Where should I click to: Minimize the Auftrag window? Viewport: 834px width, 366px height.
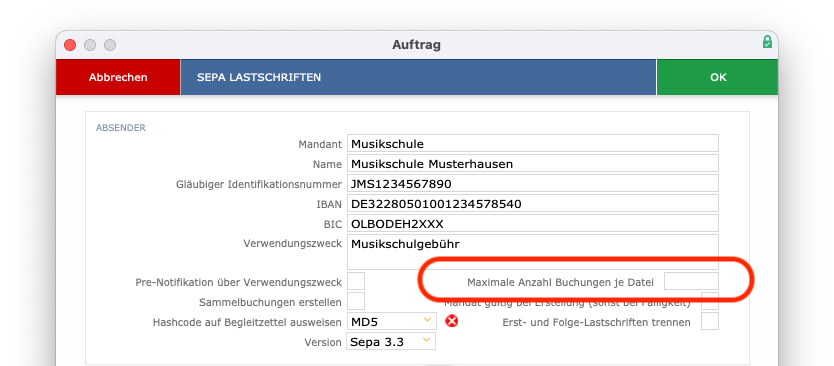pos(90,45)
